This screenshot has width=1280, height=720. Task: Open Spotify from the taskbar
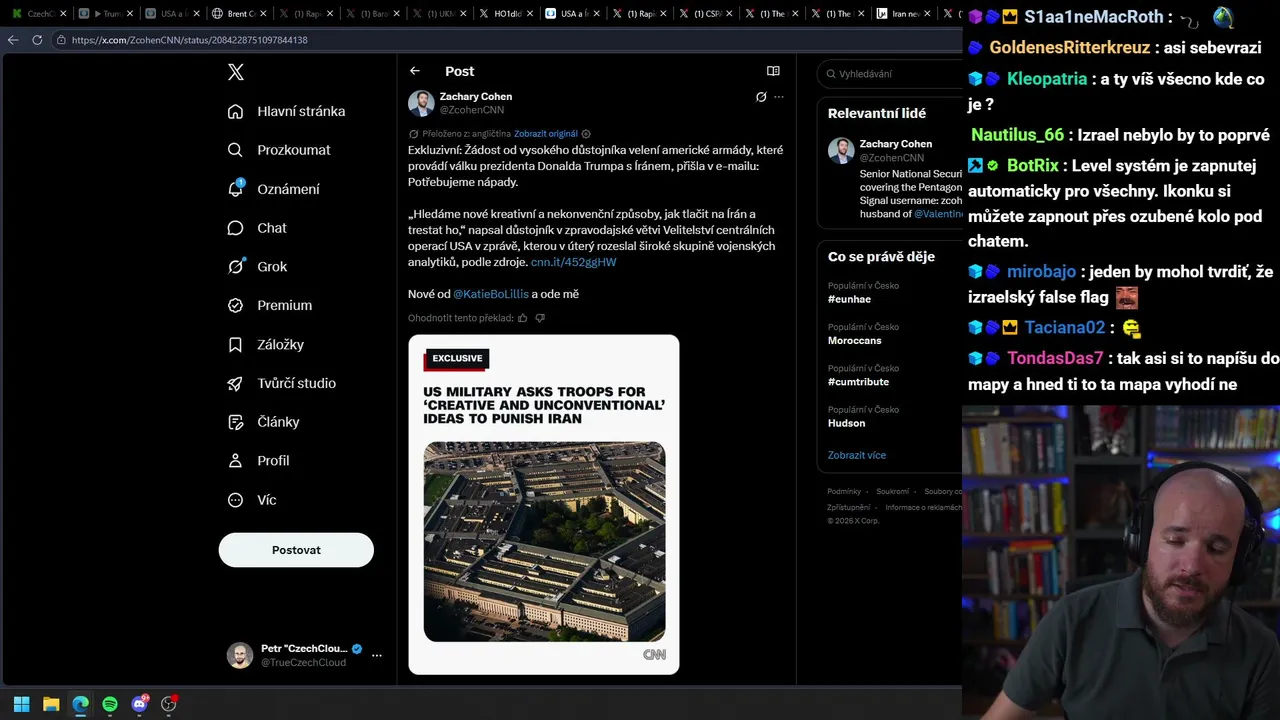[x=110, y=704]
